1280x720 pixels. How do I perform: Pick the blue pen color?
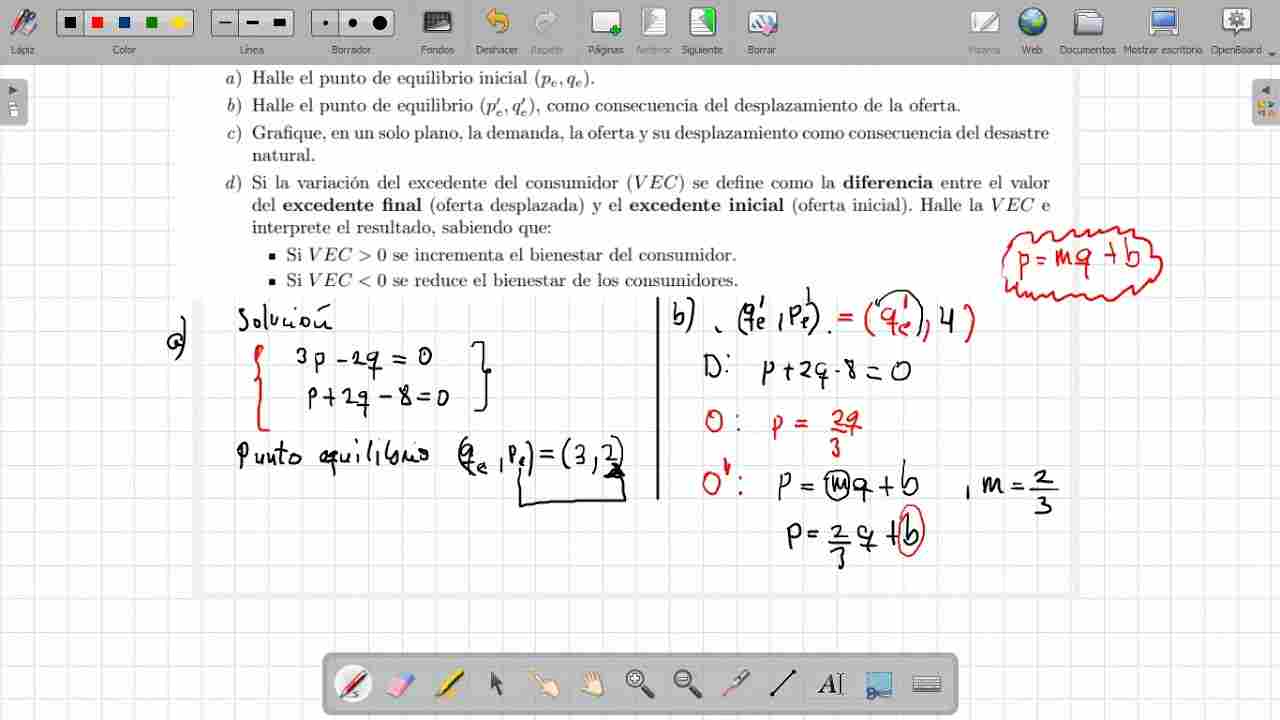pyautogui.click(x=124, y=23)
